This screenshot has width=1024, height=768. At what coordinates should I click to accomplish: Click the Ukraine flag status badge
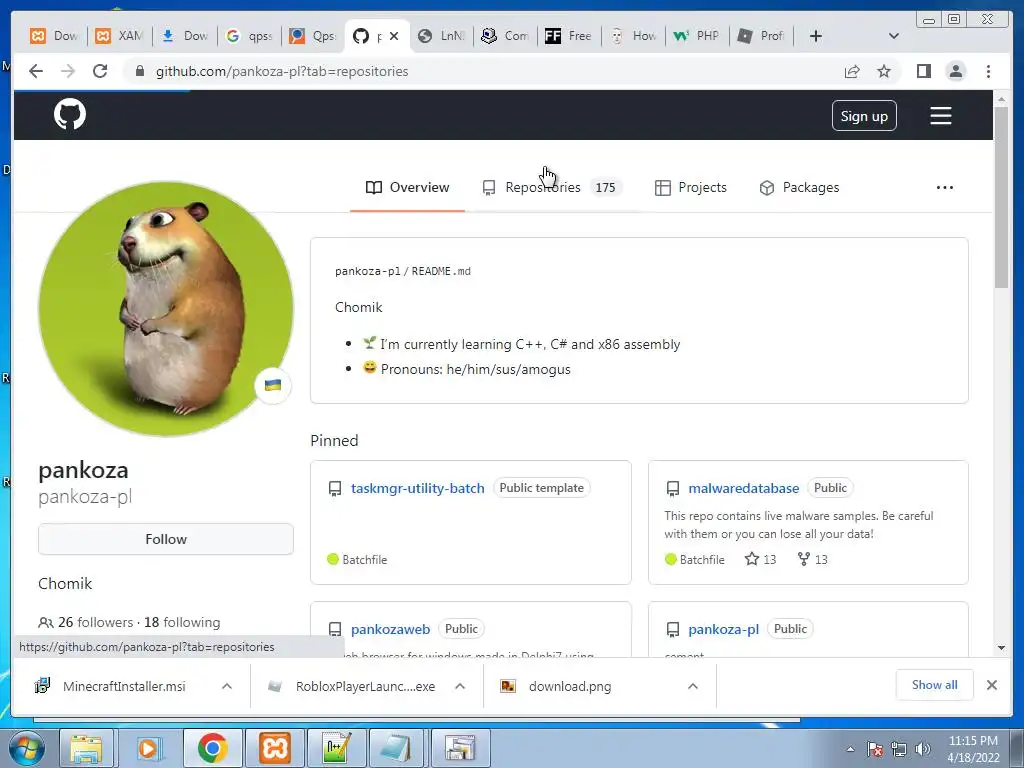[x=273, y=385]
